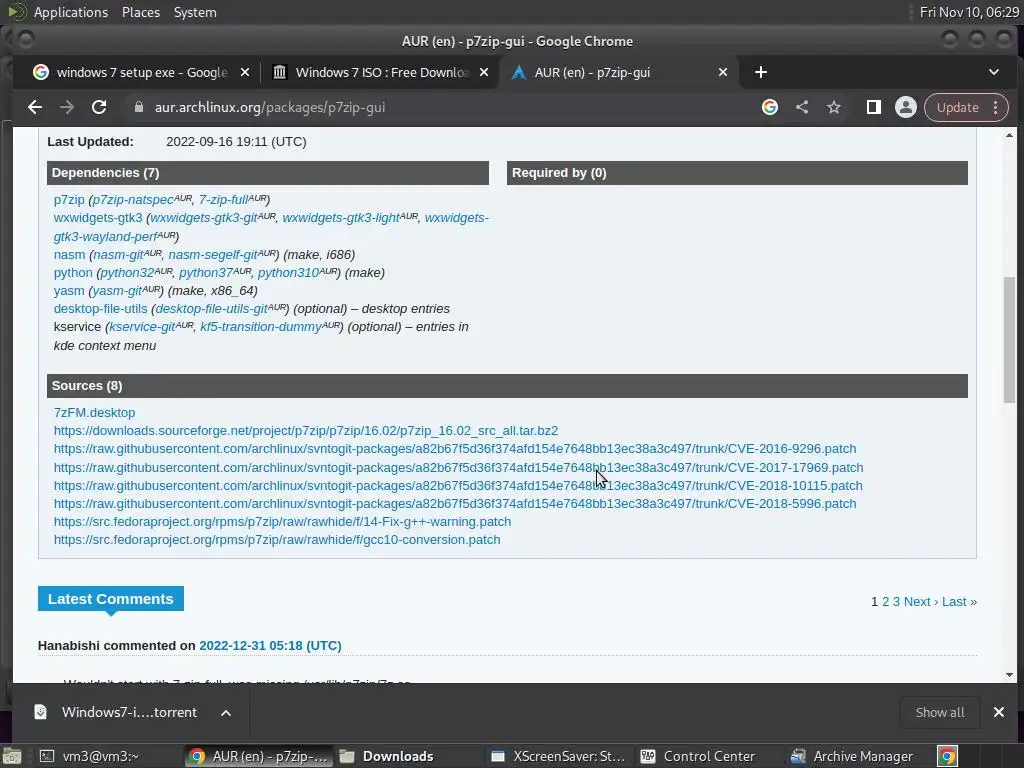
Task: Close the 'Windows 7 ISO' tab
Action: 484,72
